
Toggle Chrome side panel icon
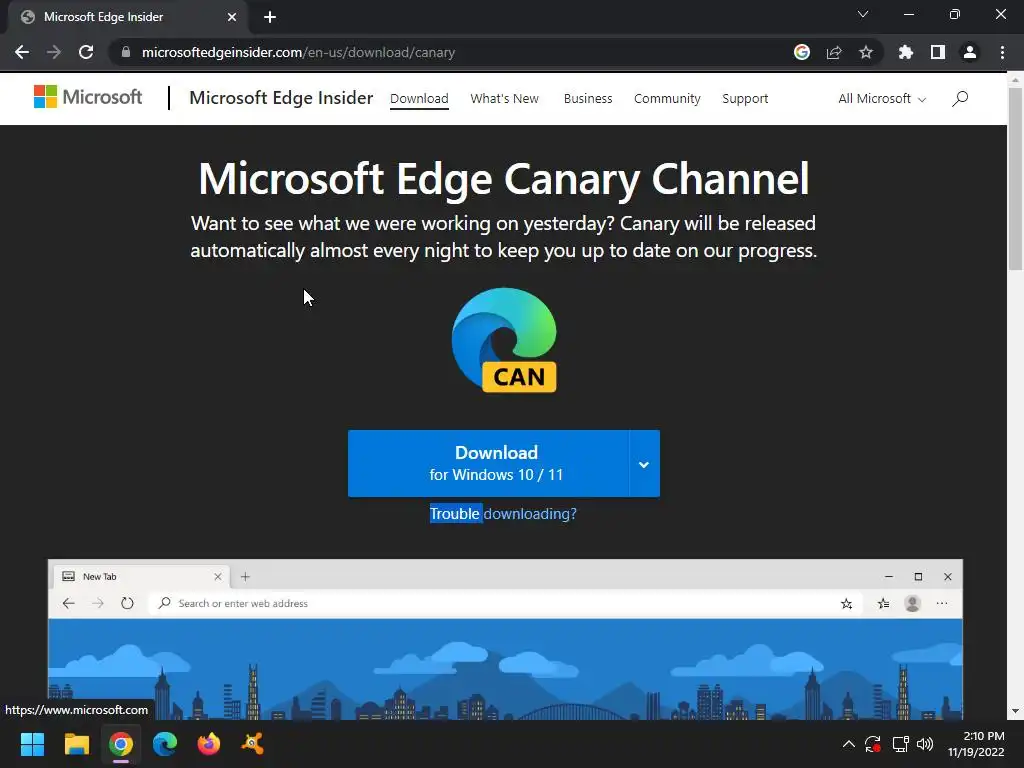point(938,52)
